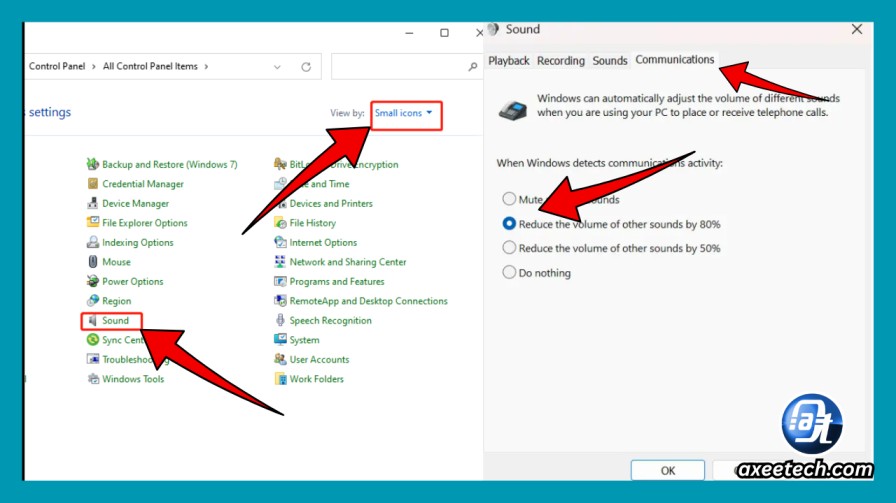Open the Internet Options icon
The width and height of the screenshot is (896, 503).
pos(280,242)
